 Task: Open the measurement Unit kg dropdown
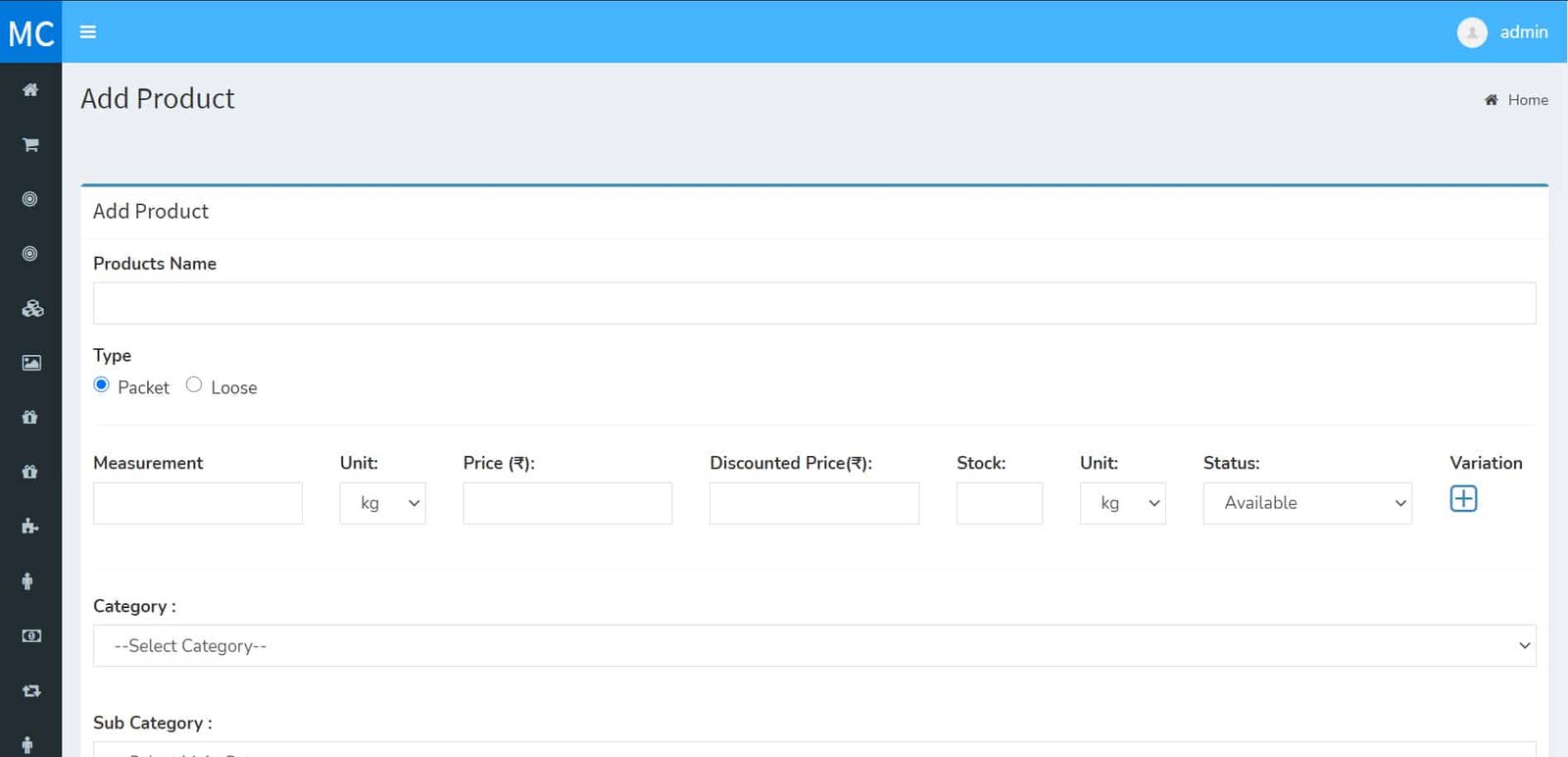[382, 503]
